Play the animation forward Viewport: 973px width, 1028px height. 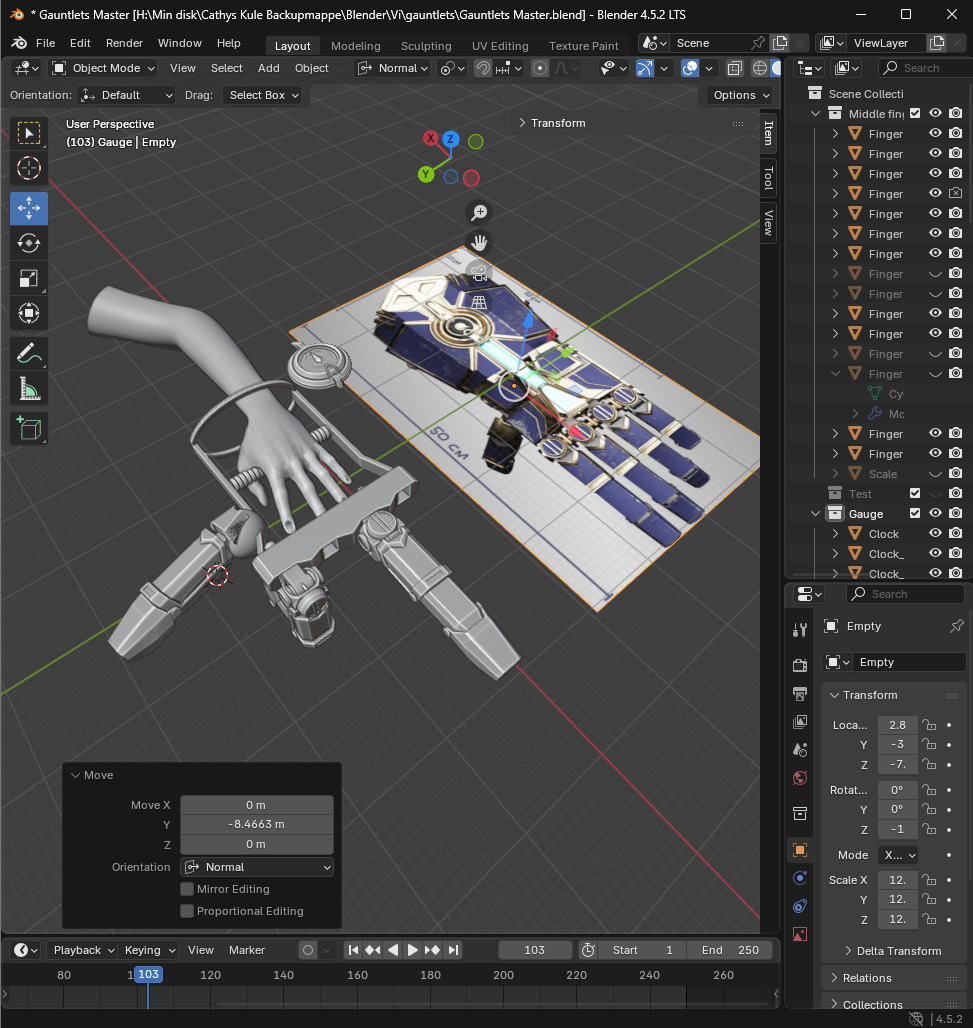[412, 950]
